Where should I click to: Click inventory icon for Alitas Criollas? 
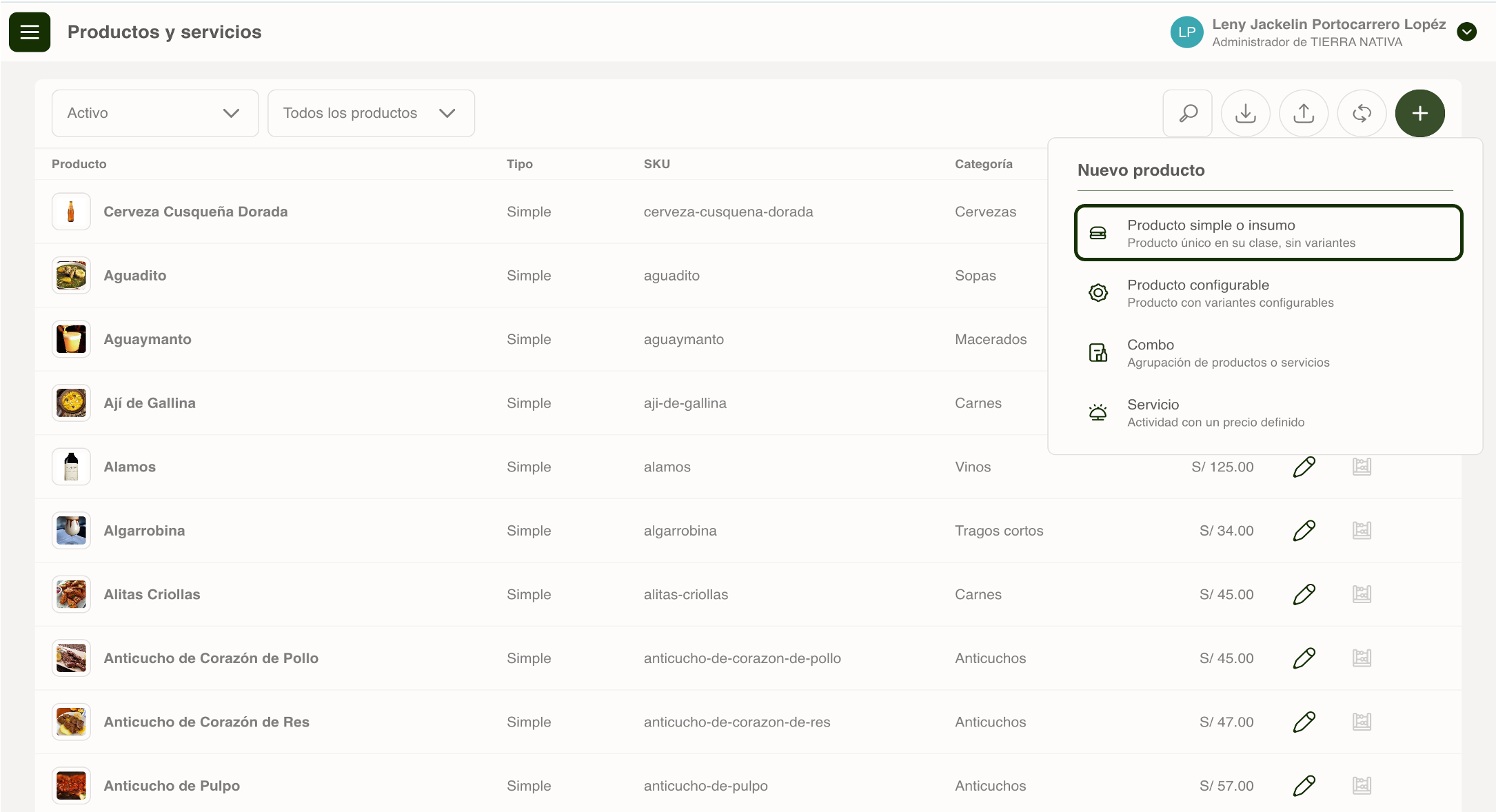tap(1362, 594)
